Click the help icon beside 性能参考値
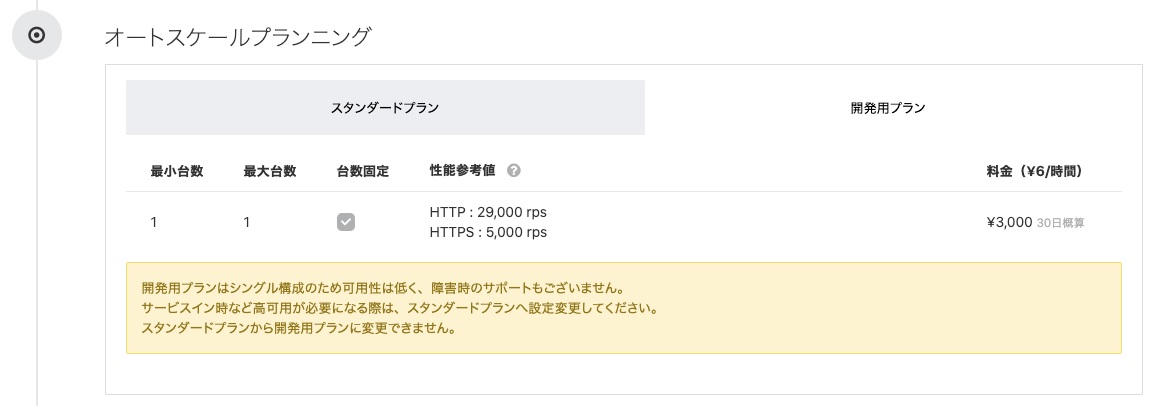 [x=514, y=171]
